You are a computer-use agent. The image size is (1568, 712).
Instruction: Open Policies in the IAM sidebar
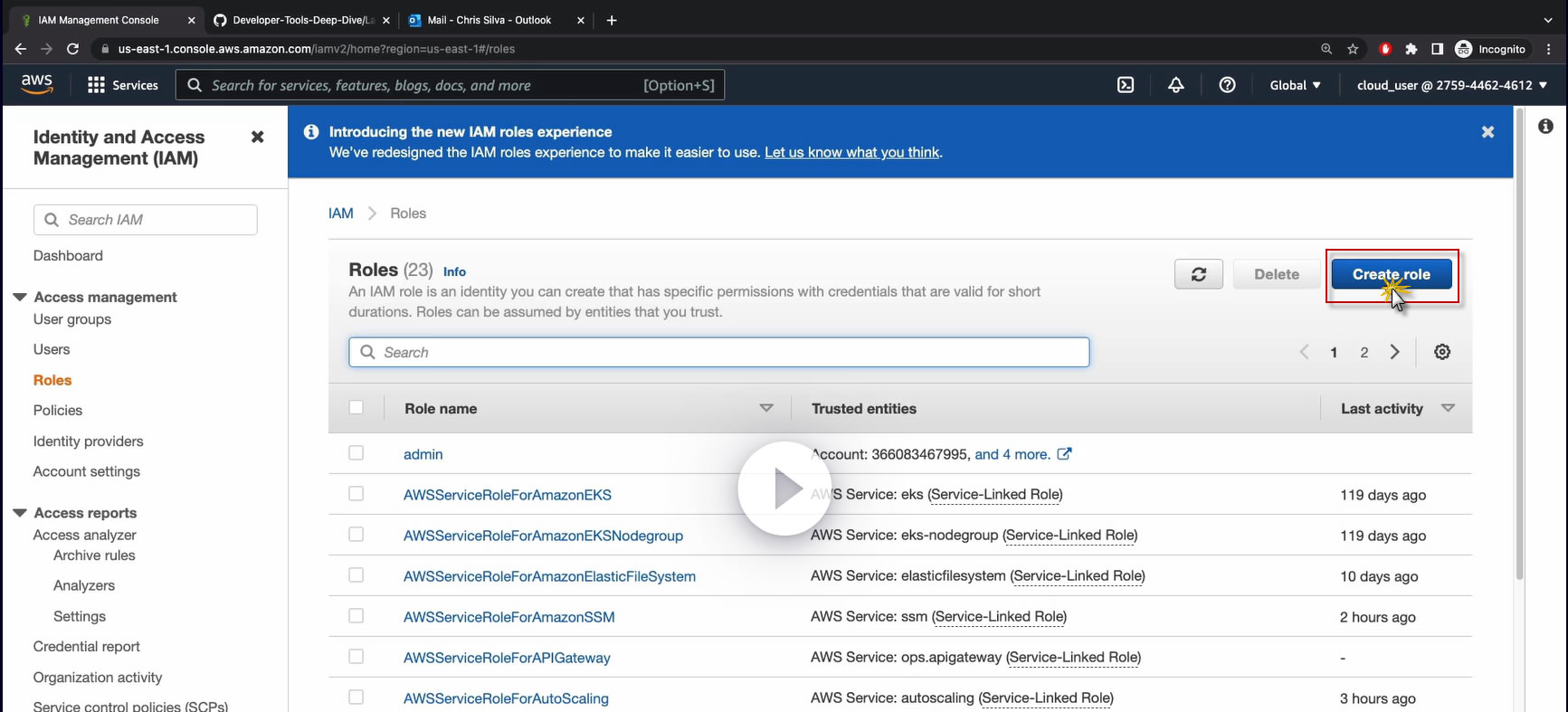(x=58, y=410)
